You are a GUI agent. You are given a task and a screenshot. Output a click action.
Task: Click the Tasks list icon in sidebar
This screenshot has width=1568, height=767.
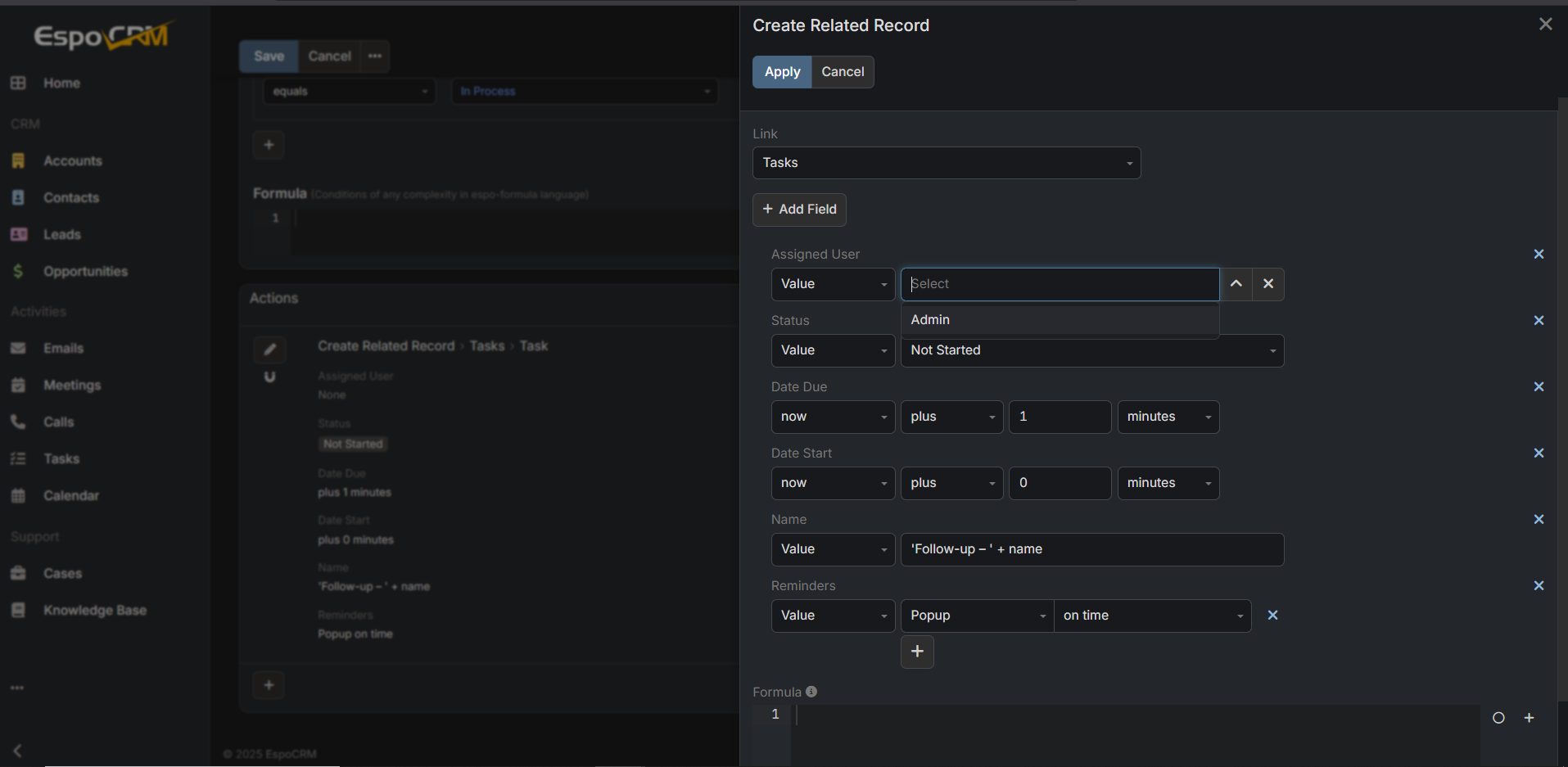pos(18,459)
